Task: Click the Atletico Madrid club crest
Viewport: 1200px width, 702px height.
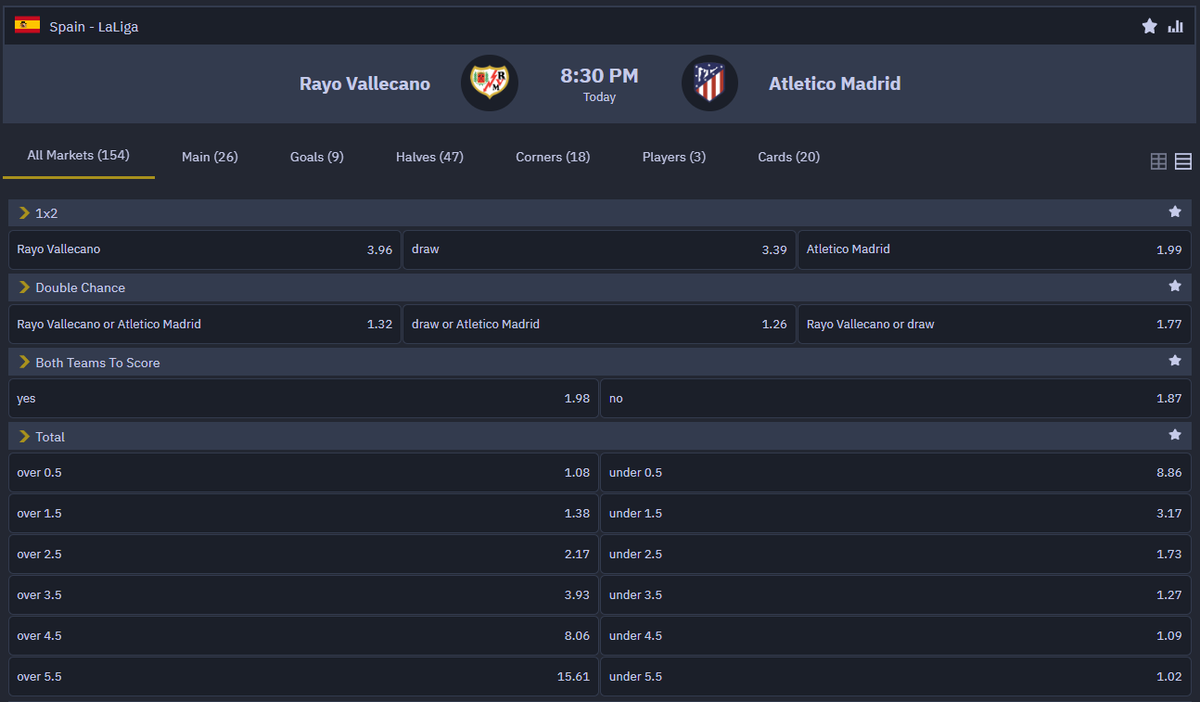Action: click(709, 83)
